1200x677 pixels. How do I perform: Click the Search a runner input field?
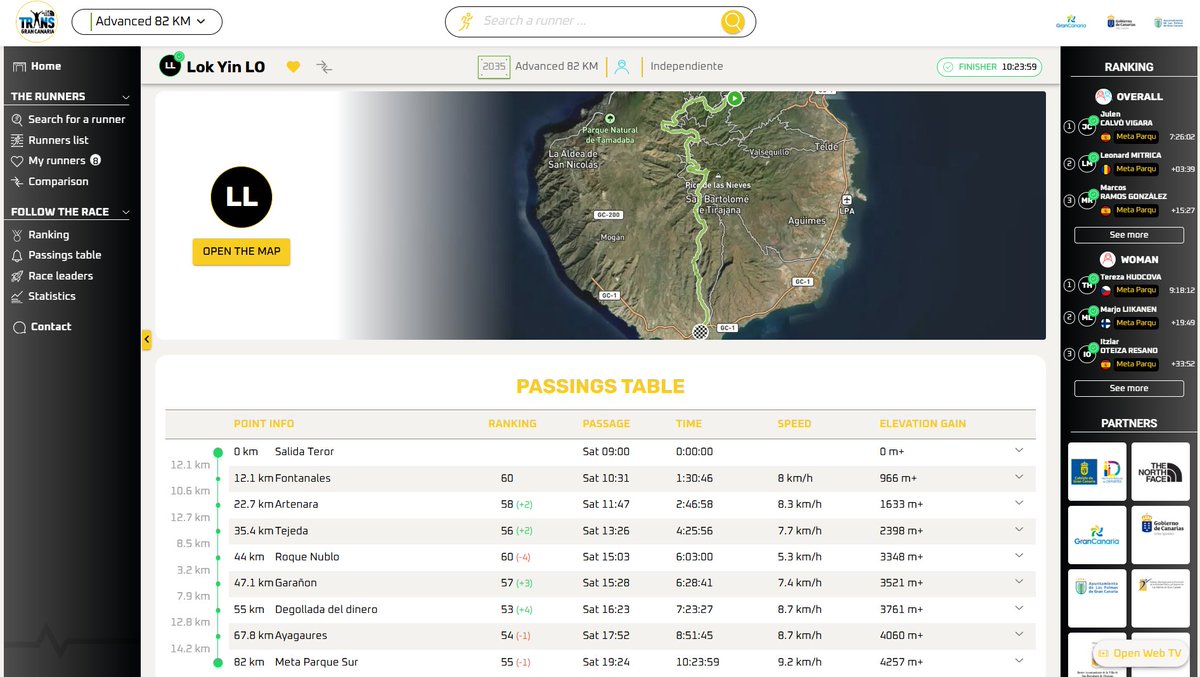[600, 21]
